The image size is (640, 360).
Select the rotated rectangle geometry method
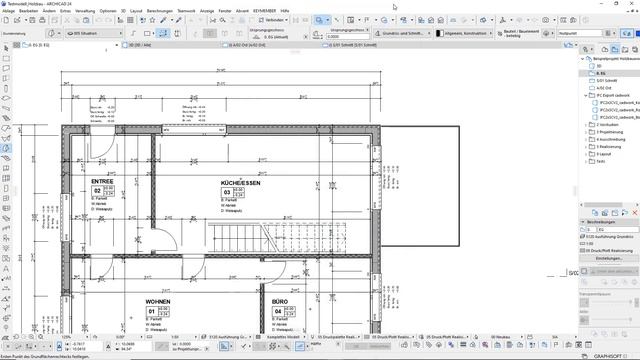point(177,33)
